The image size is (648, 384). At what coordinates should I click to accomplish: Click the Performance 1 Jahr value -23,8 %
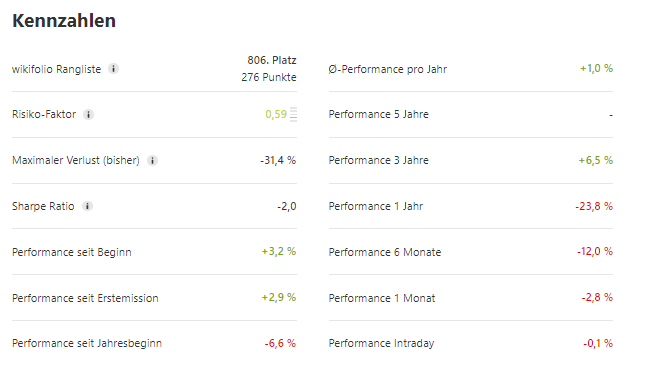[x=594, y=206]
